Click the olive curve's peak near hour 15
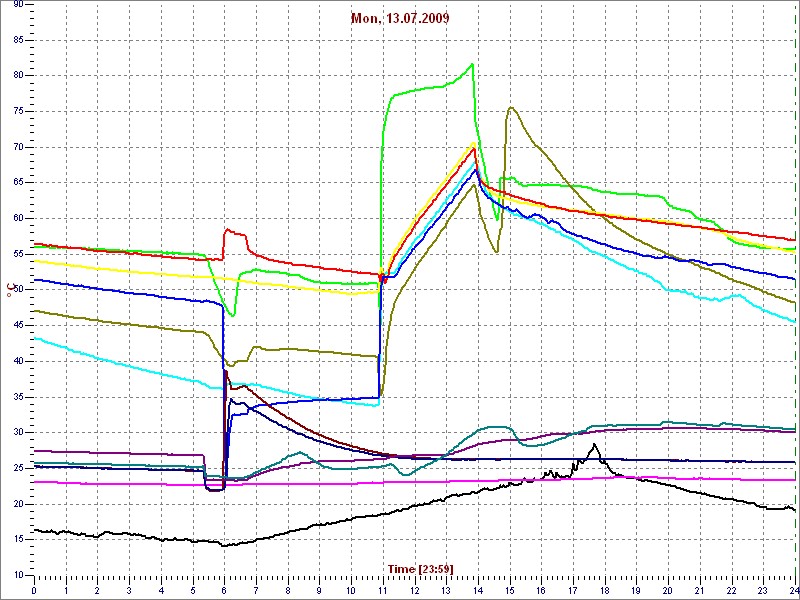This screenshot has width=800, height=600. pyautogui.click(x=511, y=108)
